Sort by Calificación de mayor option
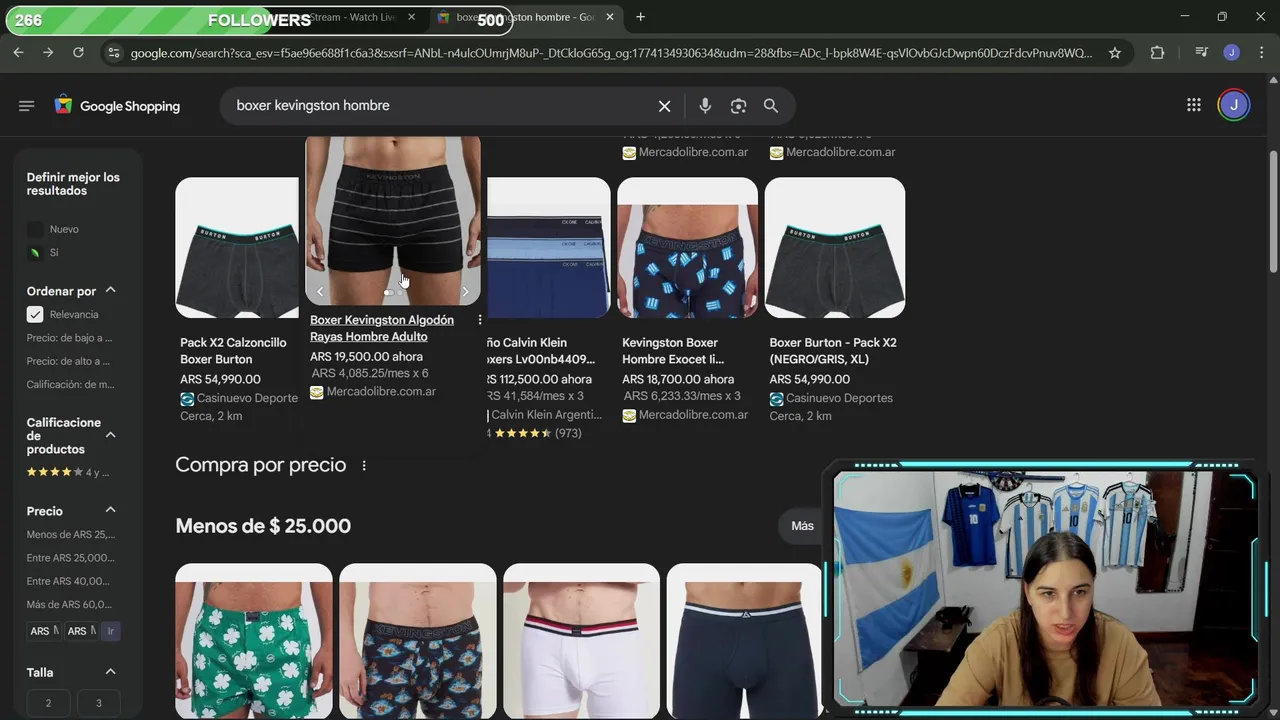 point(71,384)
